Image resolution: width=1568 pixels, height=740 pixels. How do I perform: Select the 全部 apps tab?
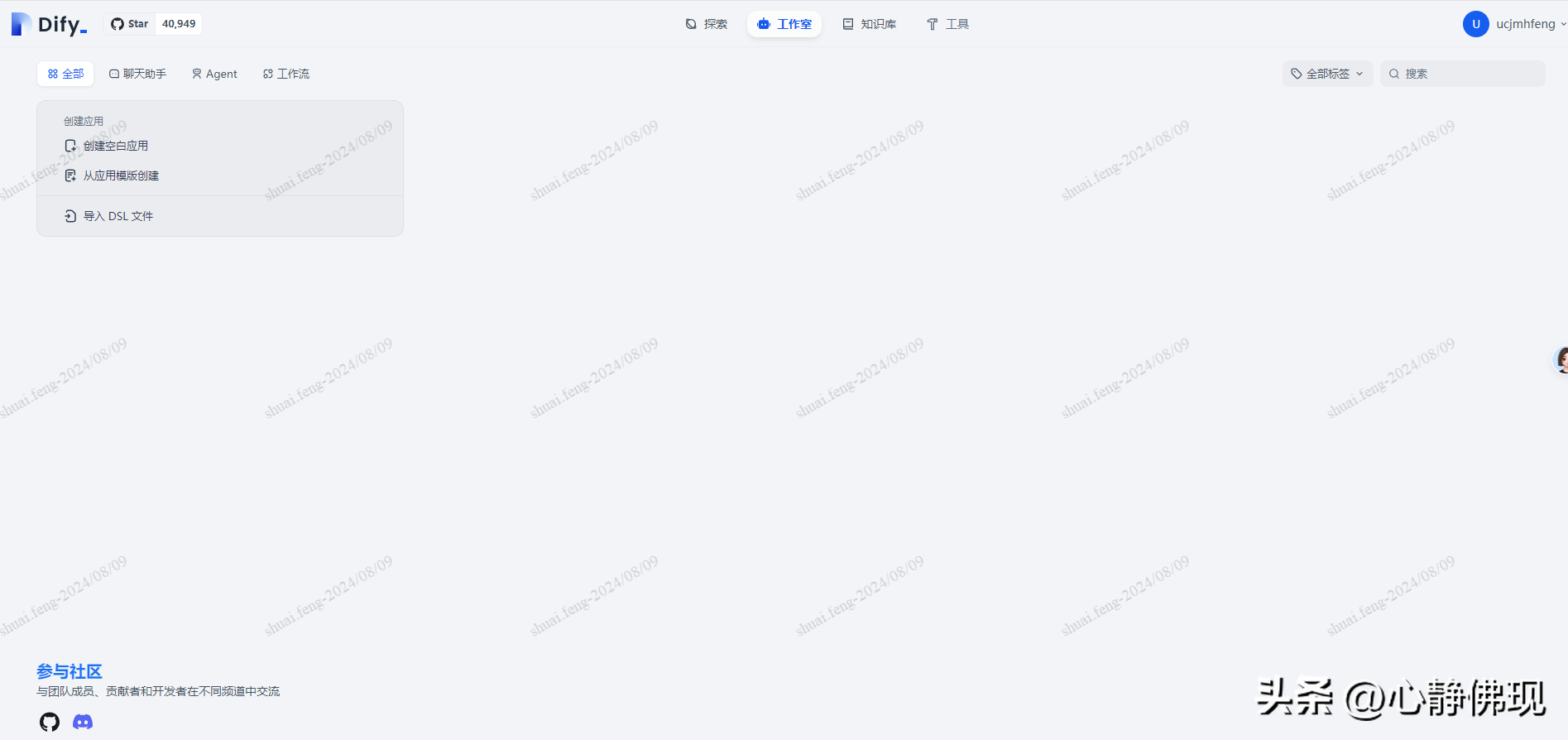(65, 74)
